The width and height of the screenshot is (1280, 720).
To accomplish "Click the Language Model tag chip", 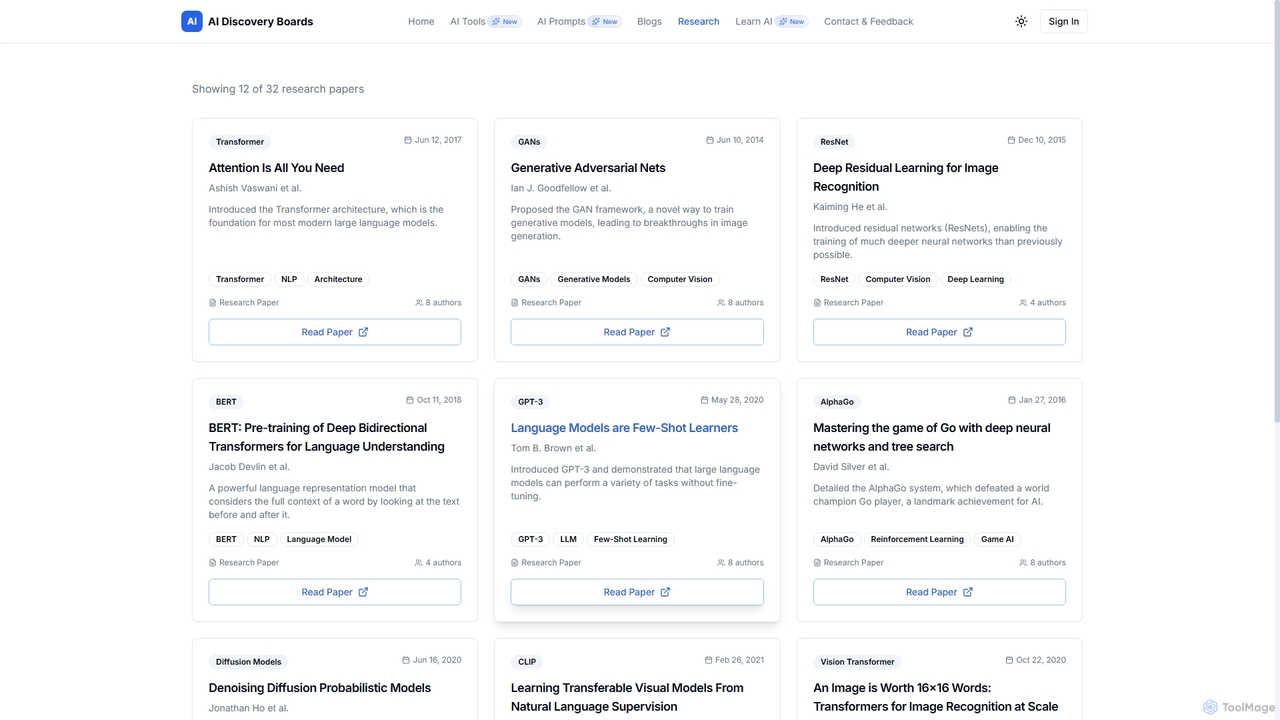I will tap(319, 539).
